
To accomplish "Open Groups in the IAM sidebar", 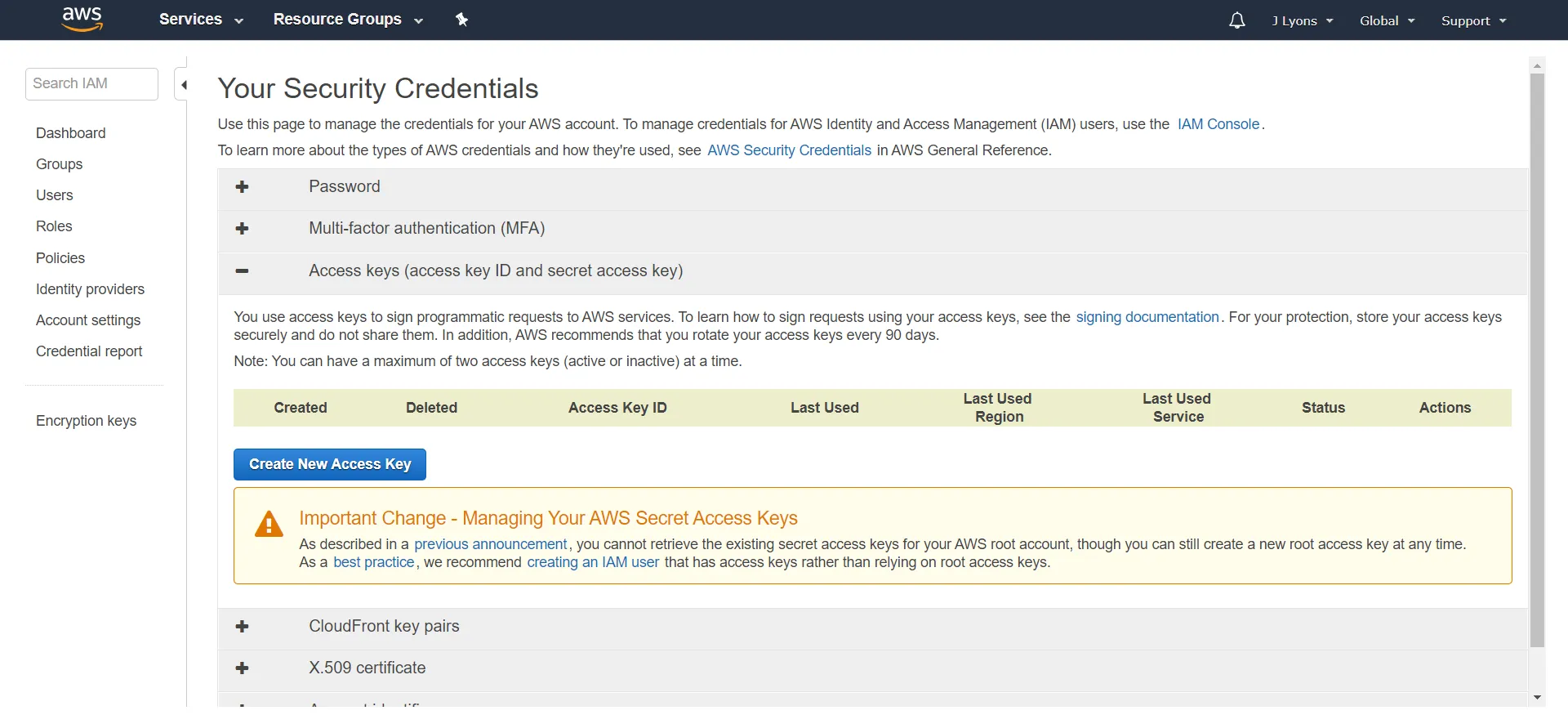I will point(60,164).
